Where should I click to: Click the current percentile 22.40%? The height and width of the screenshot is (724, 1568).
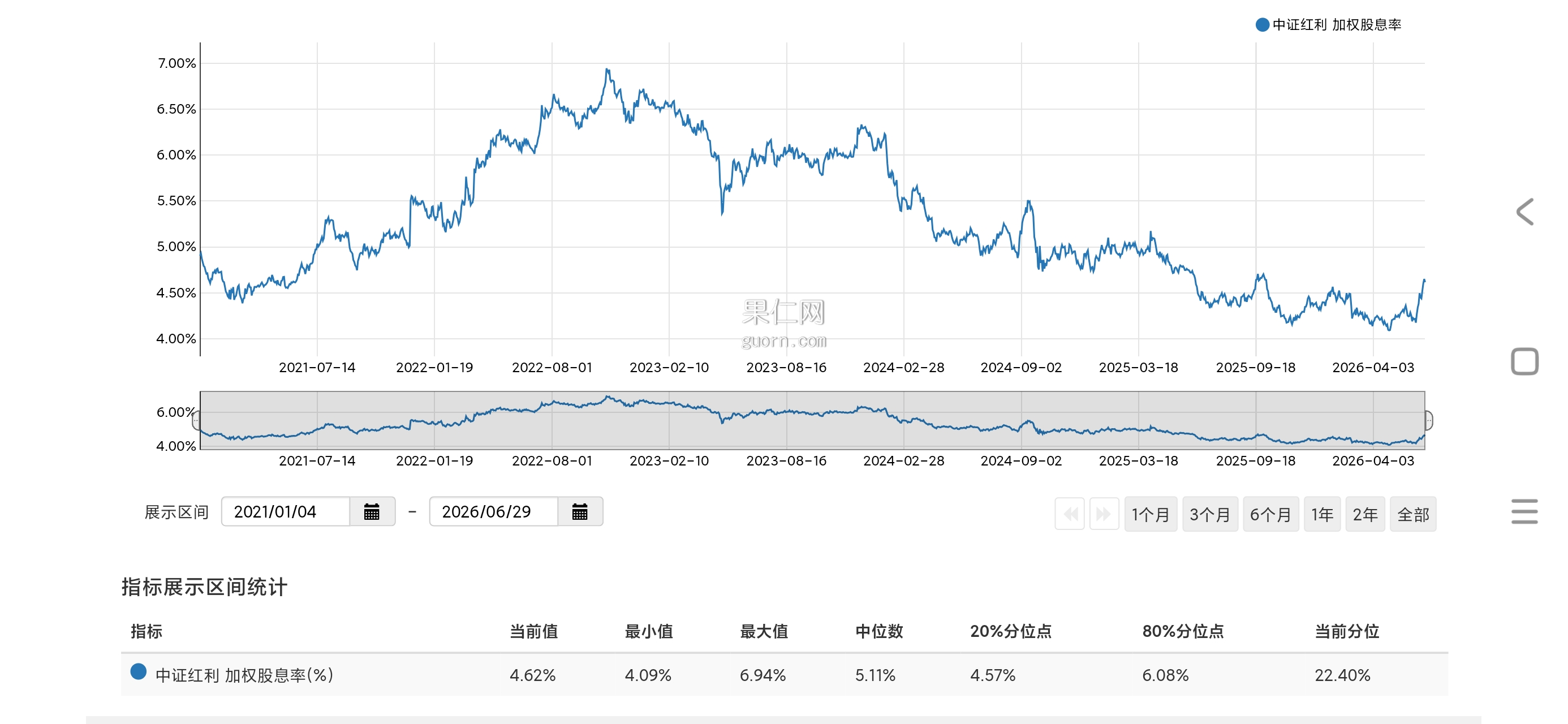[1343, 675]
